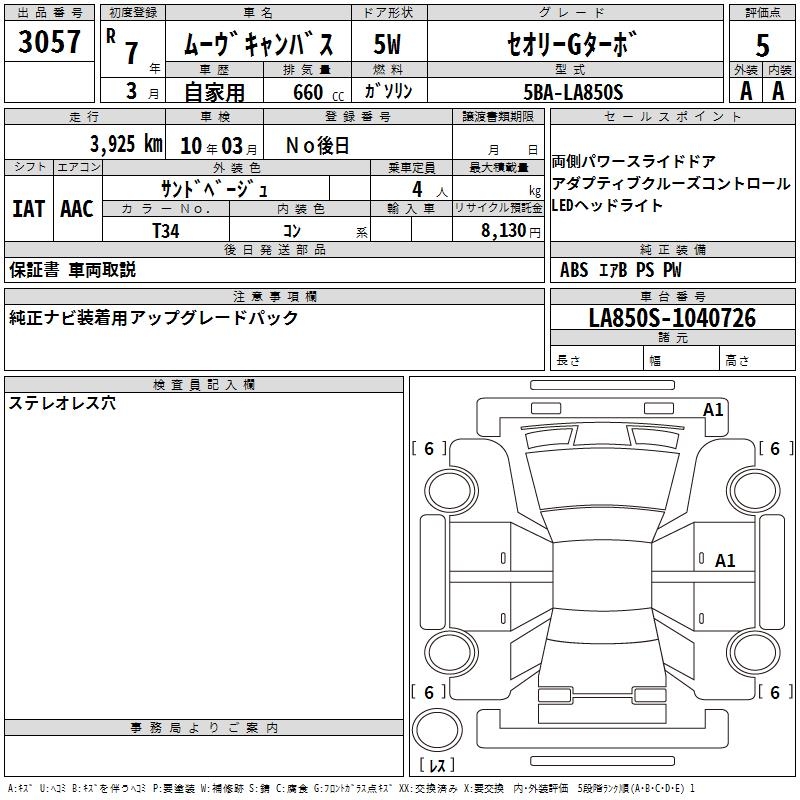
Task: Click the rear-left wheel circle in the diagram
Action: pos(451,652)
